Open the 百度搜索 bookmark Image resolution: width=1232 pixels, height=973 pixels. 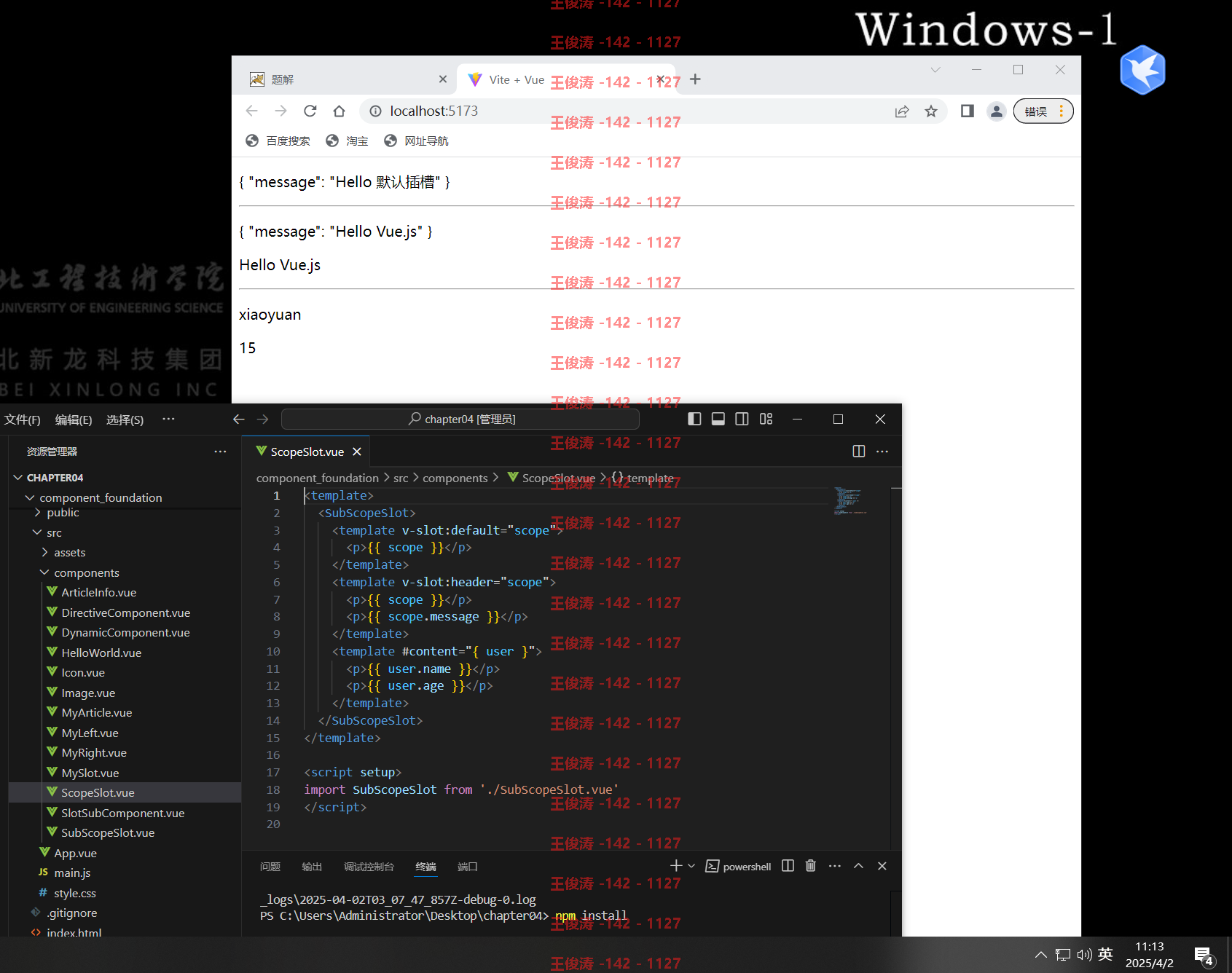coord(278,141)
